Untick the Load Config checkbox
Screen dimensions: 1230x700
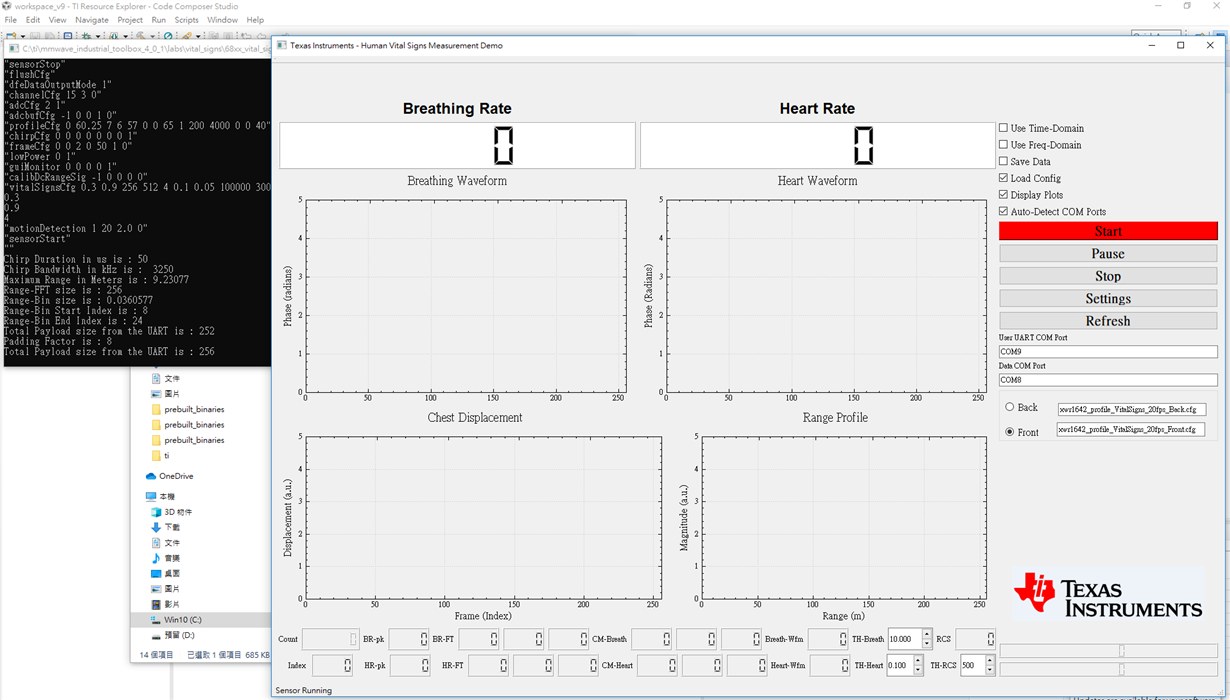[1003, 178]
